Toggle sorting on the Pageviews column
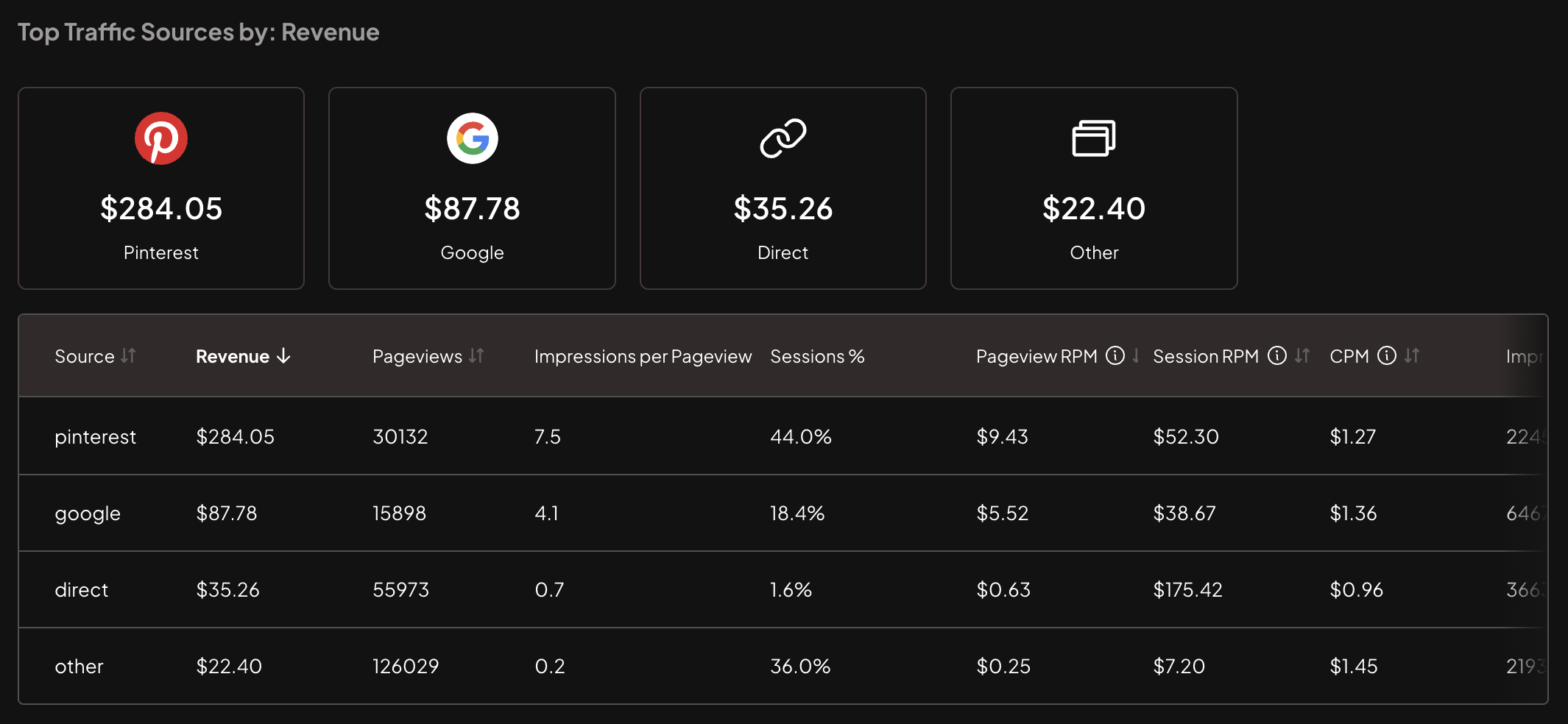This screenshot has width=1568, height=724. click(x=475, y=356)
